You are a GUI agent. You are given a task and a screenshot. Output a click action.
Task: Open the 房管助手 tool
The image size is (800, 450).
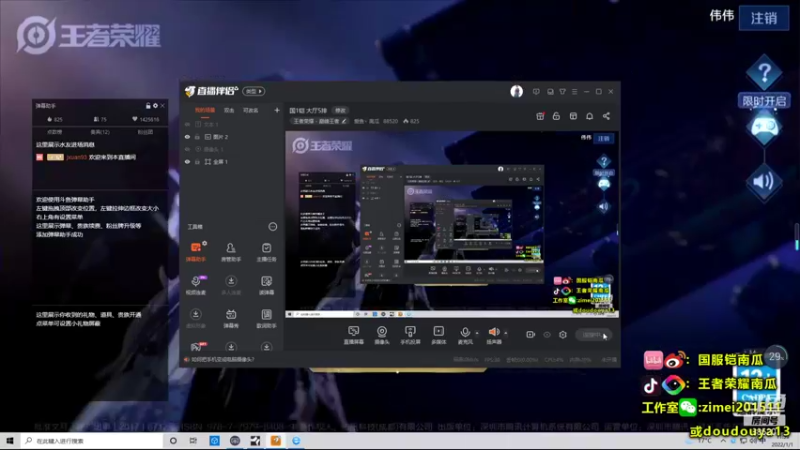[x=231, y=252]
